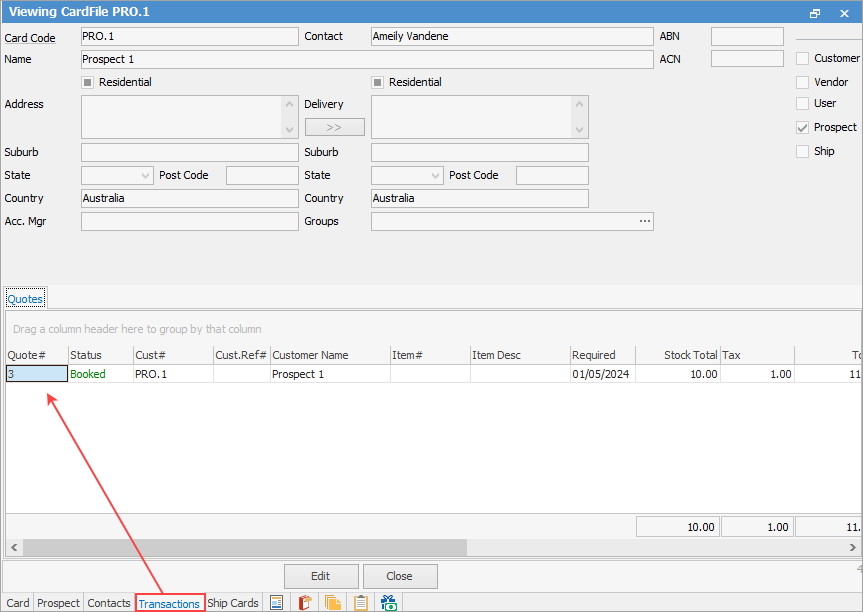The image size is (863, 612).
Task: Switch to the Contacts tab
Action: pos(109,603)
